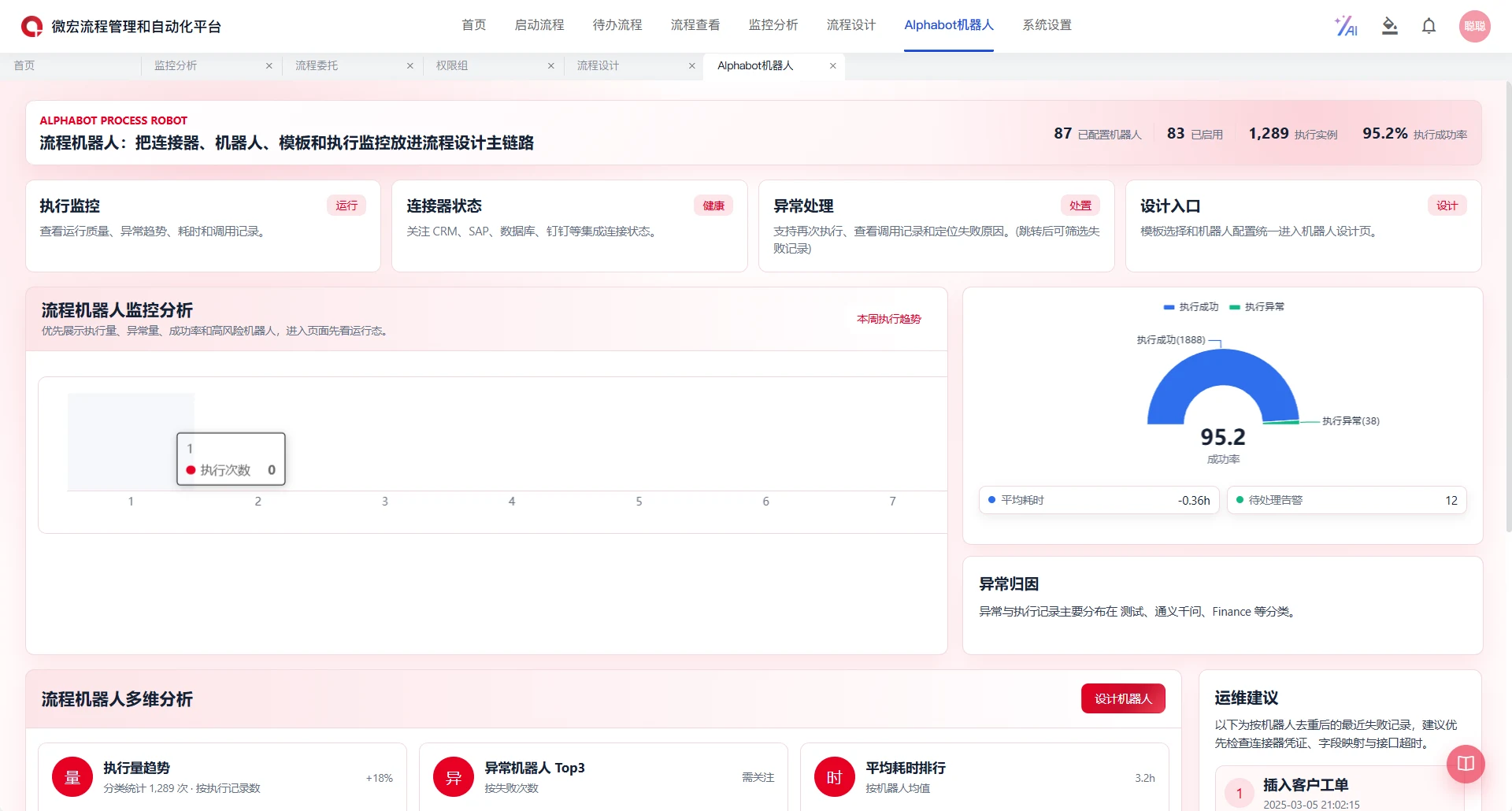Close the 权限组 tab
Viewport: 1512px width, 811px height.
[551, 66]
